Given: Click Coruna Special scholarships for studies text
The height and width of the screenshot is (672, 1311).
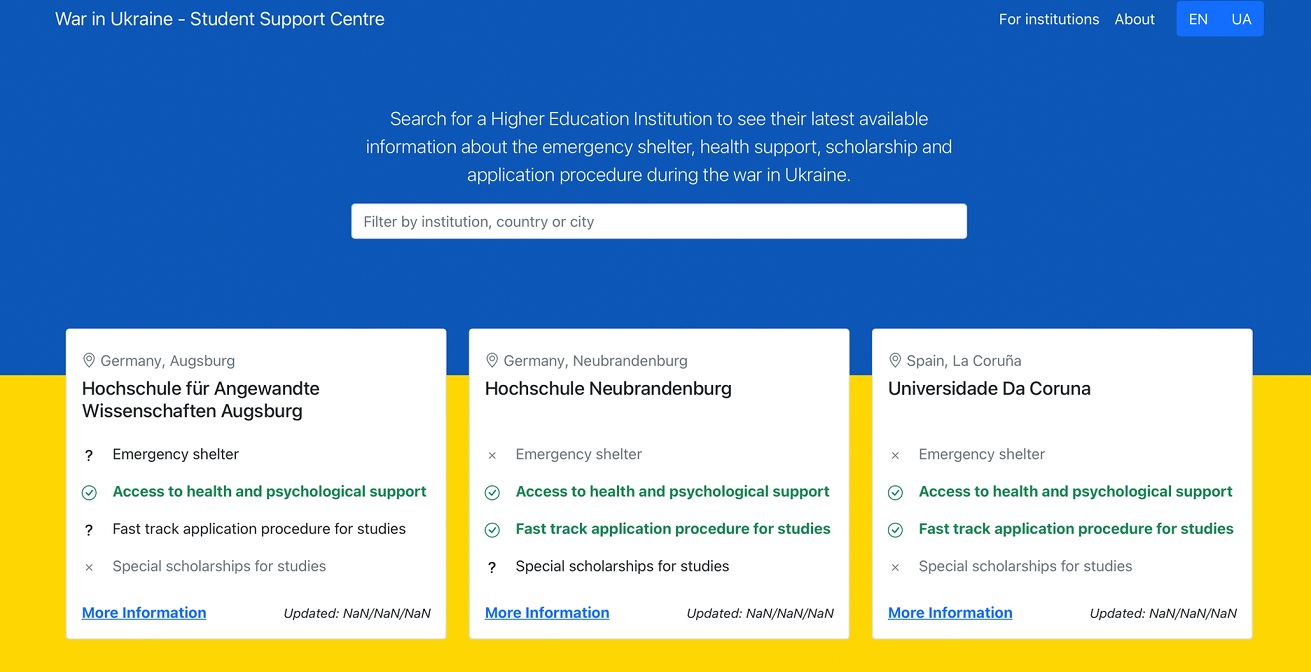Looking at the screenshot, I should click(1025, 566).
